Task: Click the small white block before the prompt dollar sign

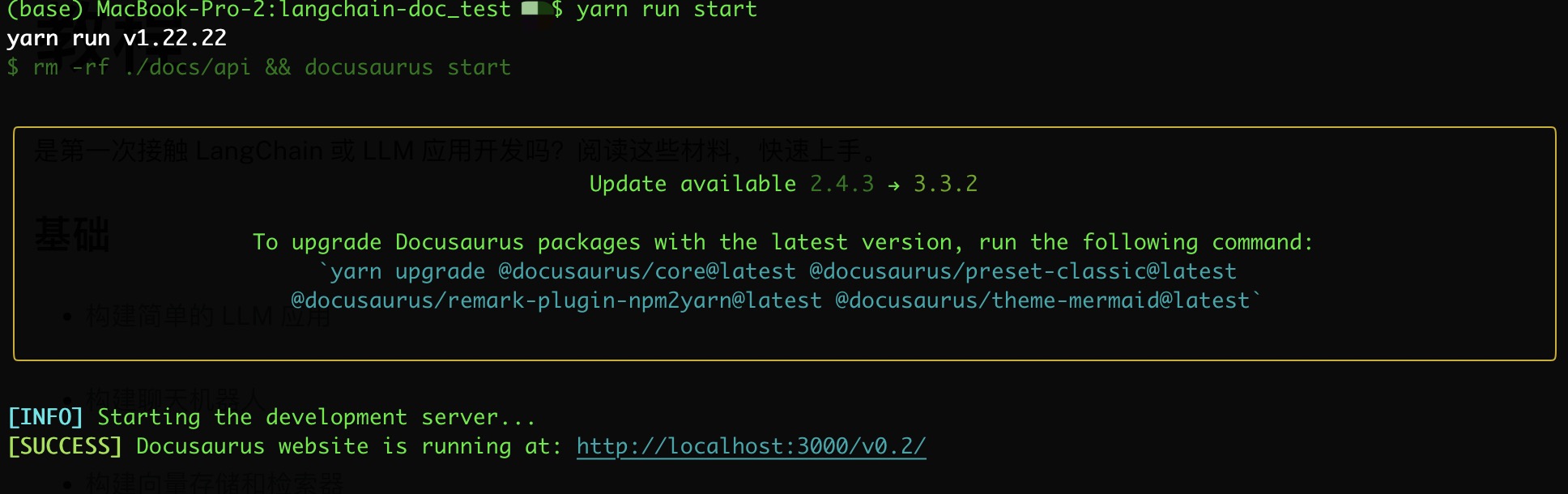Action: point(530,9)
